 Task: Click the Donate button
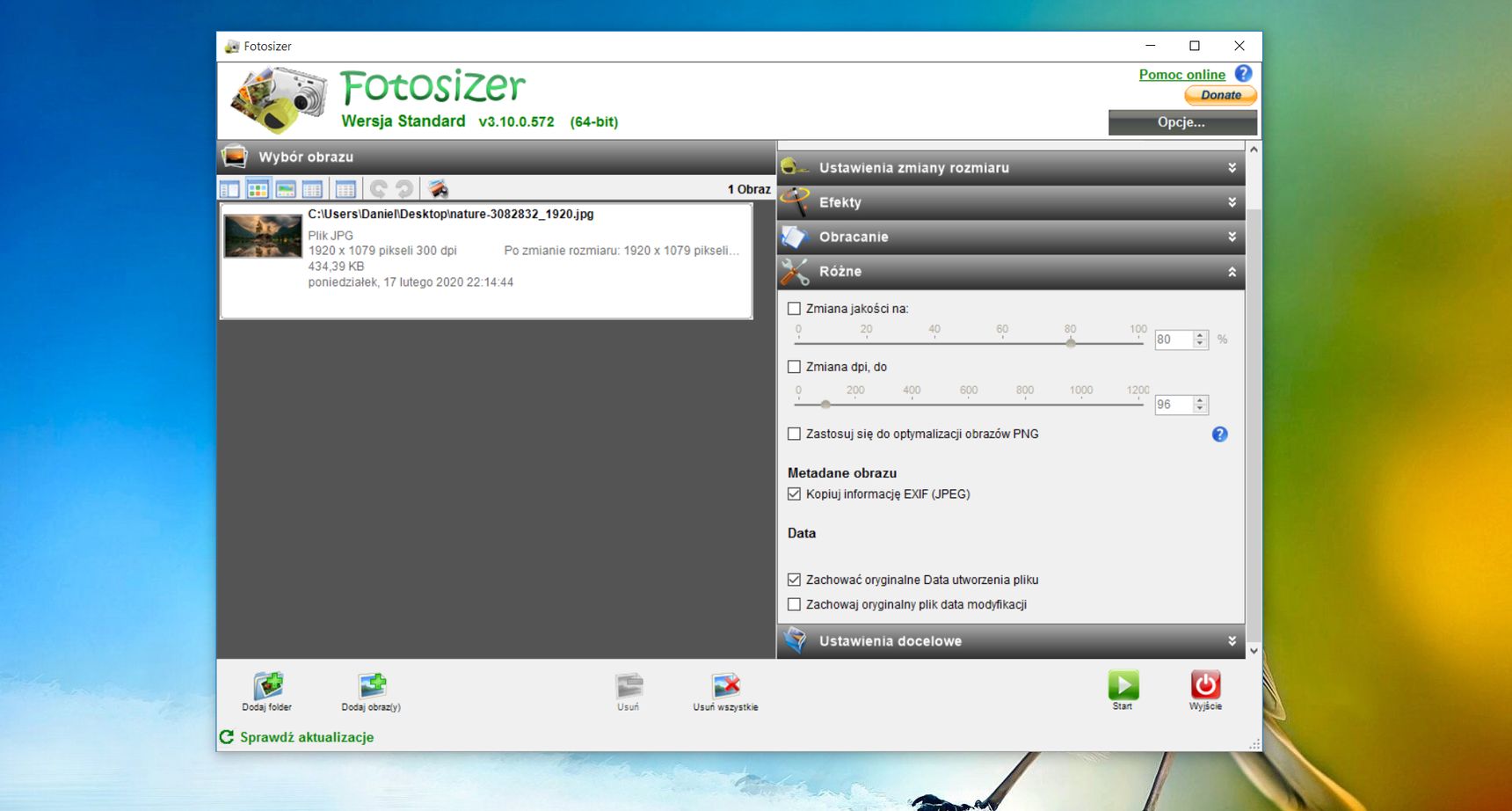pyautogui.click(x=1221, y=95)
